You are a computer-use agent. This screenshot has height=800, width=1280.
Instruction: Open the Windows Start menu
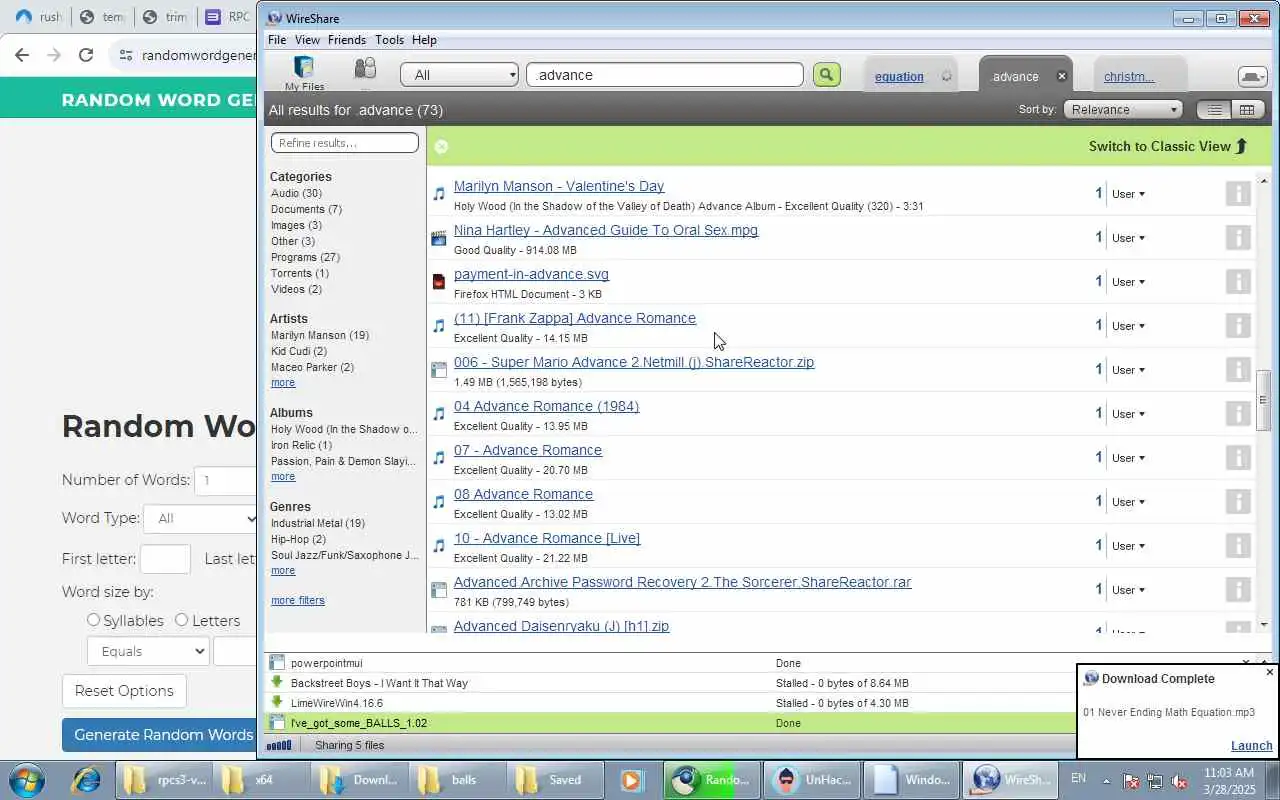[x=27, y=780]
